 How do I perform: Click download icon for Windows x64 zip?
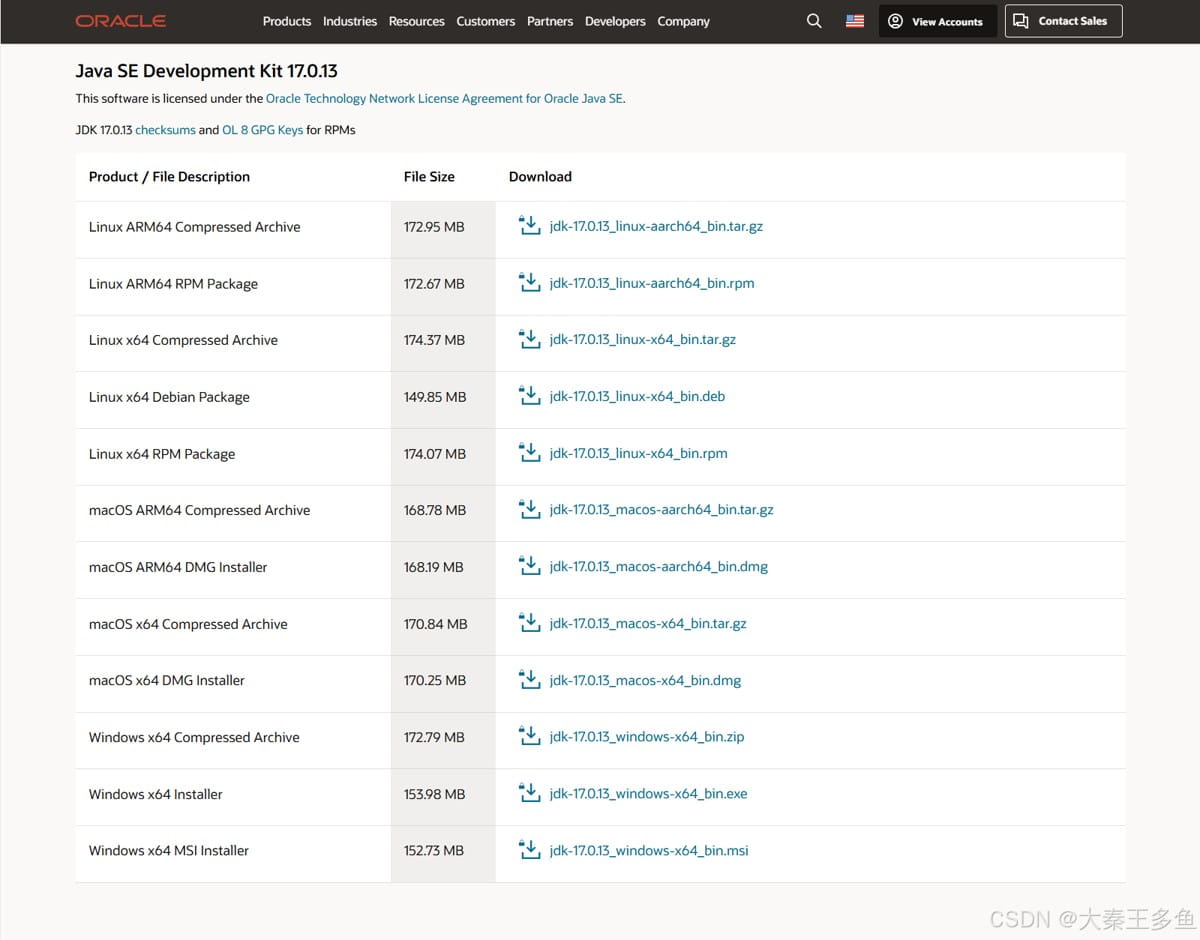click(529, 736)
